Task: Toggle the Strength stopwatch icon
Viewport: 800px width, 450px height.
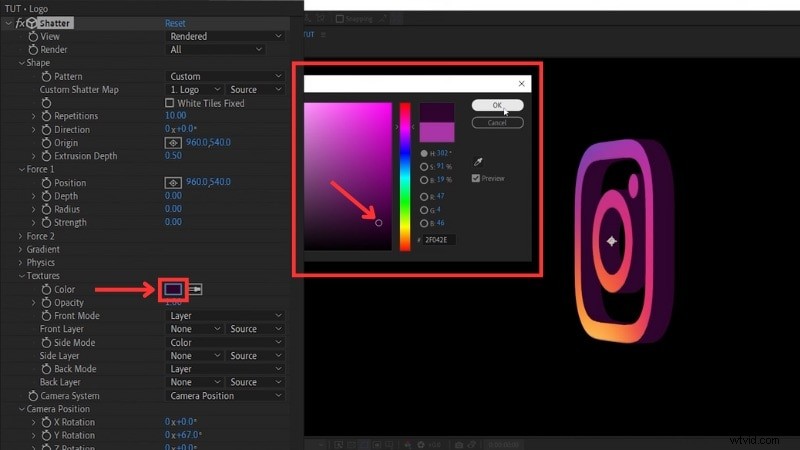Action: pyautogui.click(x=46, y=222)
